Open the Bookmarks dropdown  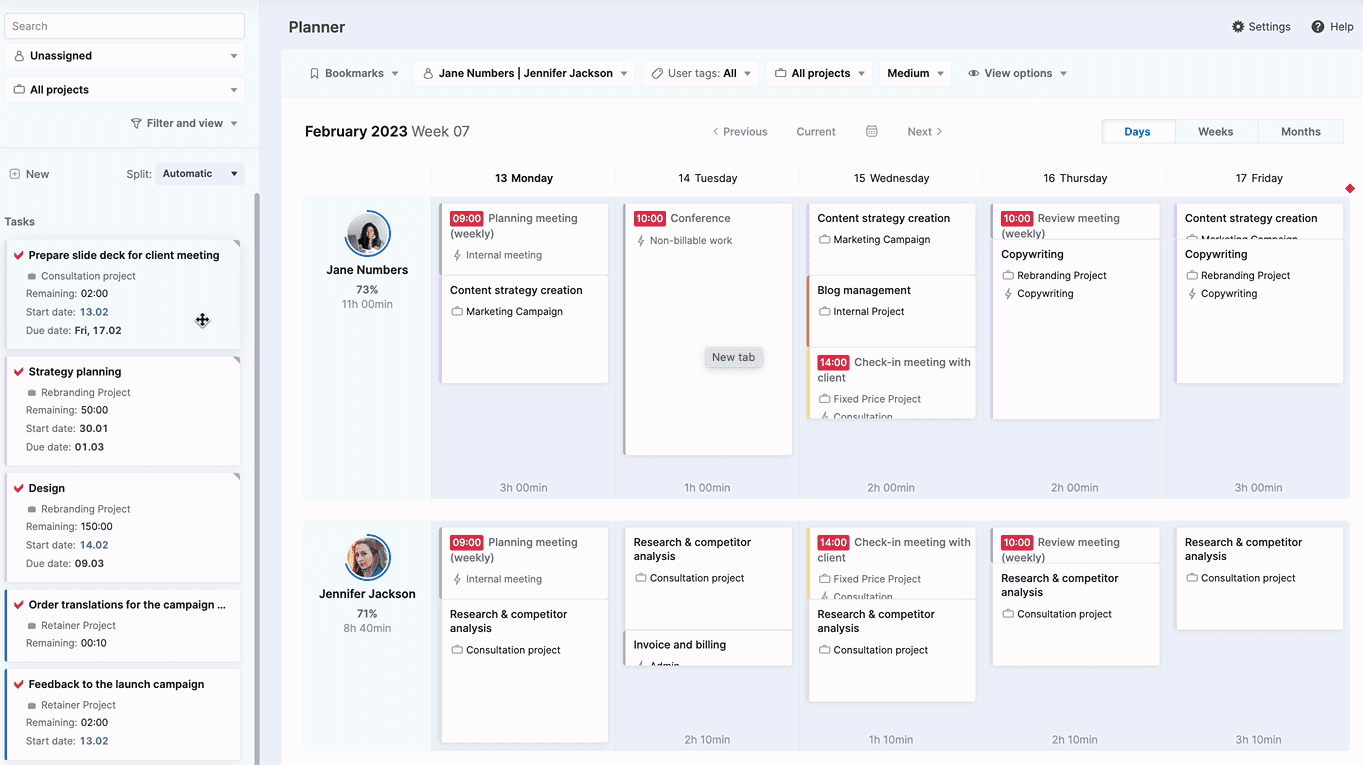pyautogui.click(x=354, y=73)
